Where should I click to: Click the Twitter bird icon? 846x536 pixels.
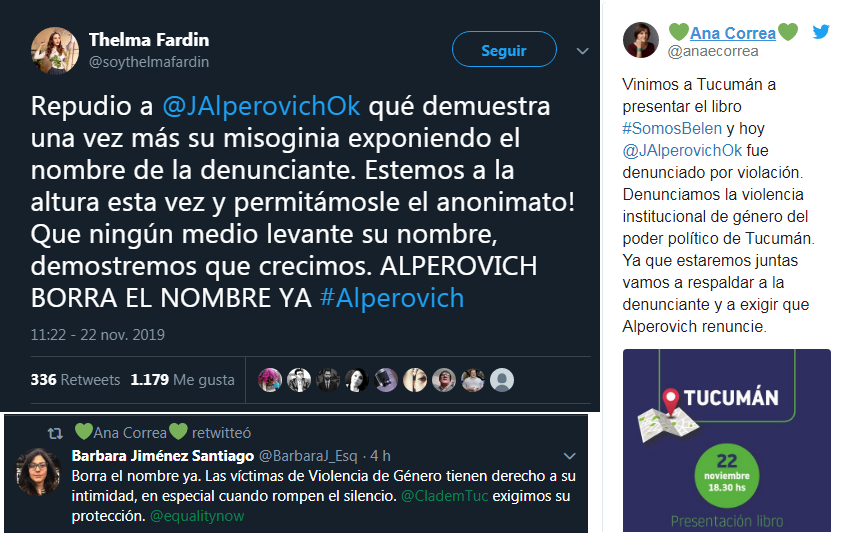821,32
